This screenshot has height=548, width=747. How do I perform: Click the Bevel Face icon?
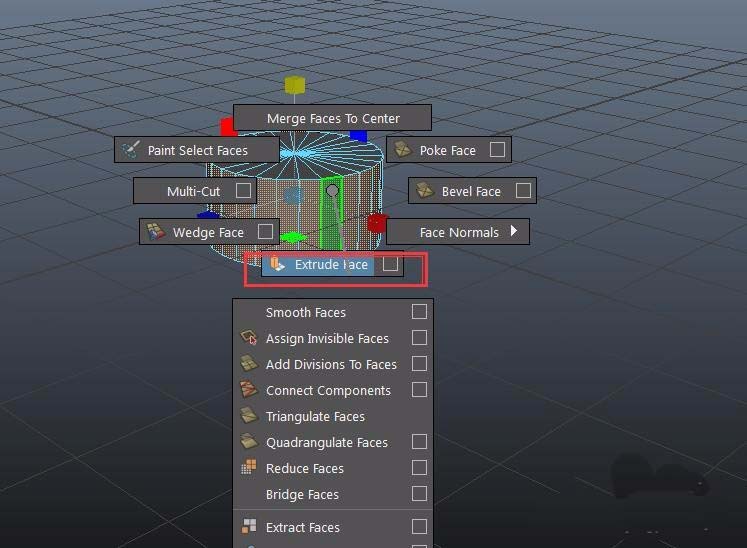coord(424,191)
